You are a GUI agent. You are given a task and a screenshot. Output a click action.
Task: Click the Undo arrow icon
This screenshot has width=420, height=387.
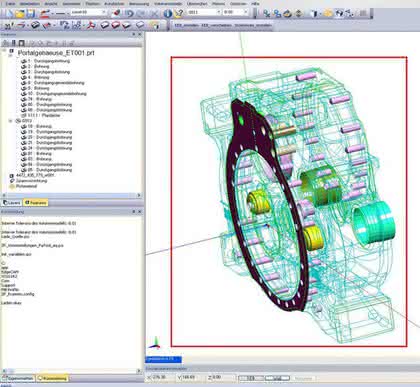[x=129, y=13]
